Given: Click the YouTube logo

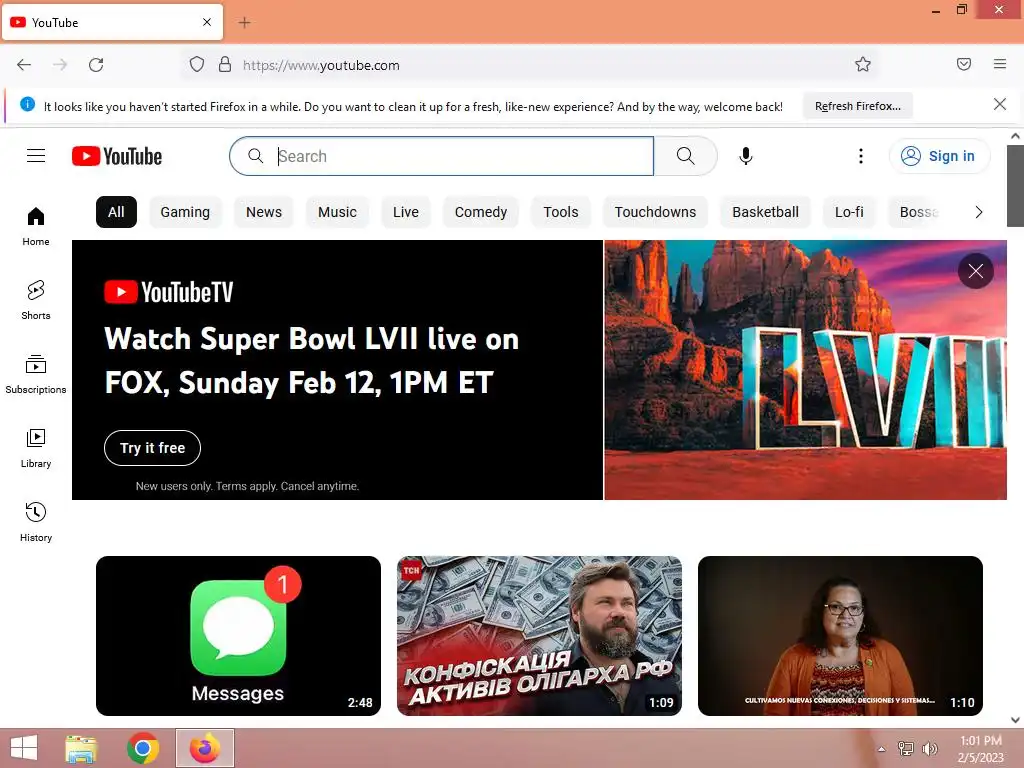Looking at the screenshot, I should pos(117,156).
